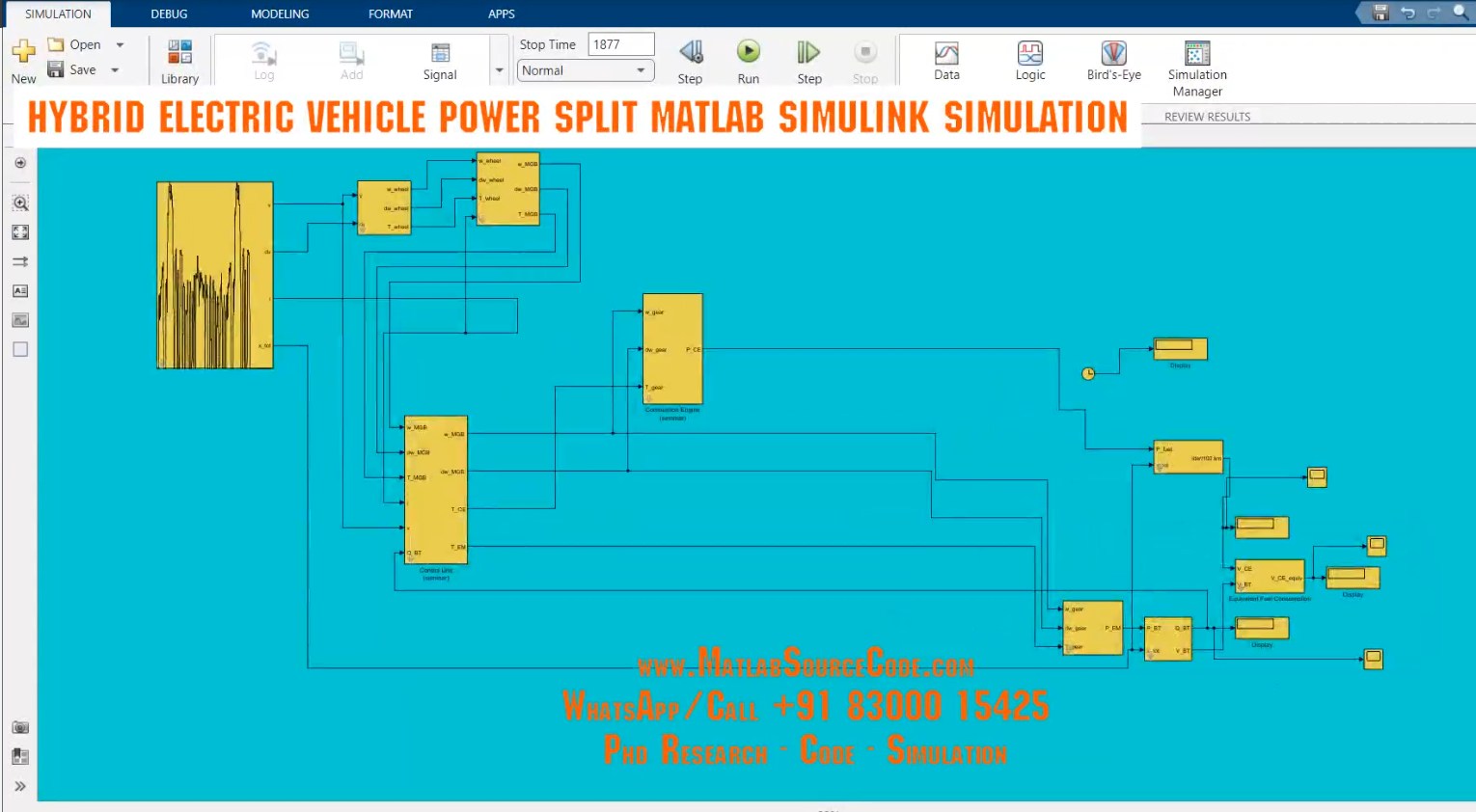
Task: Open Simulation Manager icon
Action: click(x=1197, y=53)
